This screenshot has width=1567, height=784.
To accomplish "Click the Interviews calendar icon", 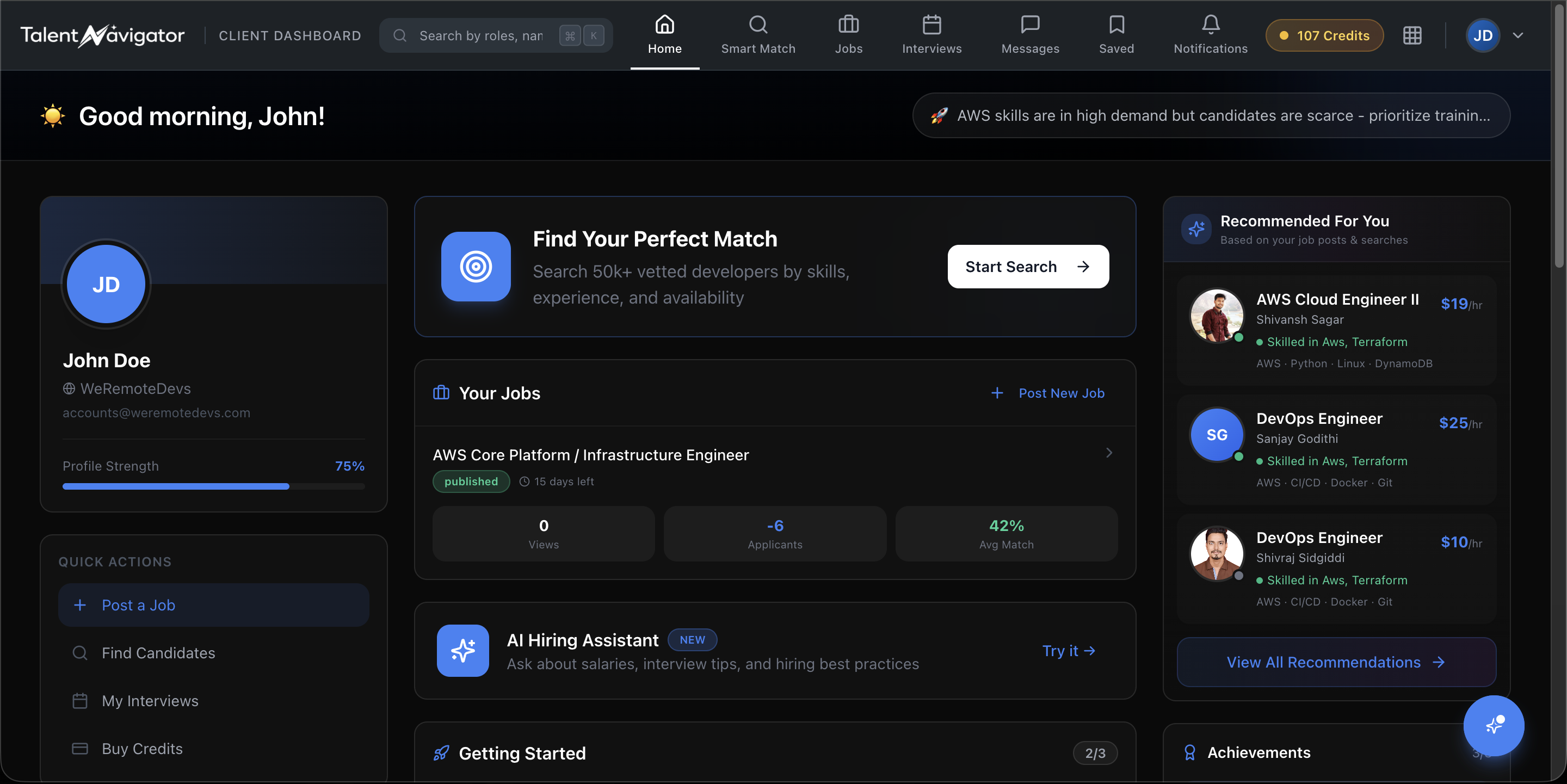I will 931,25.
